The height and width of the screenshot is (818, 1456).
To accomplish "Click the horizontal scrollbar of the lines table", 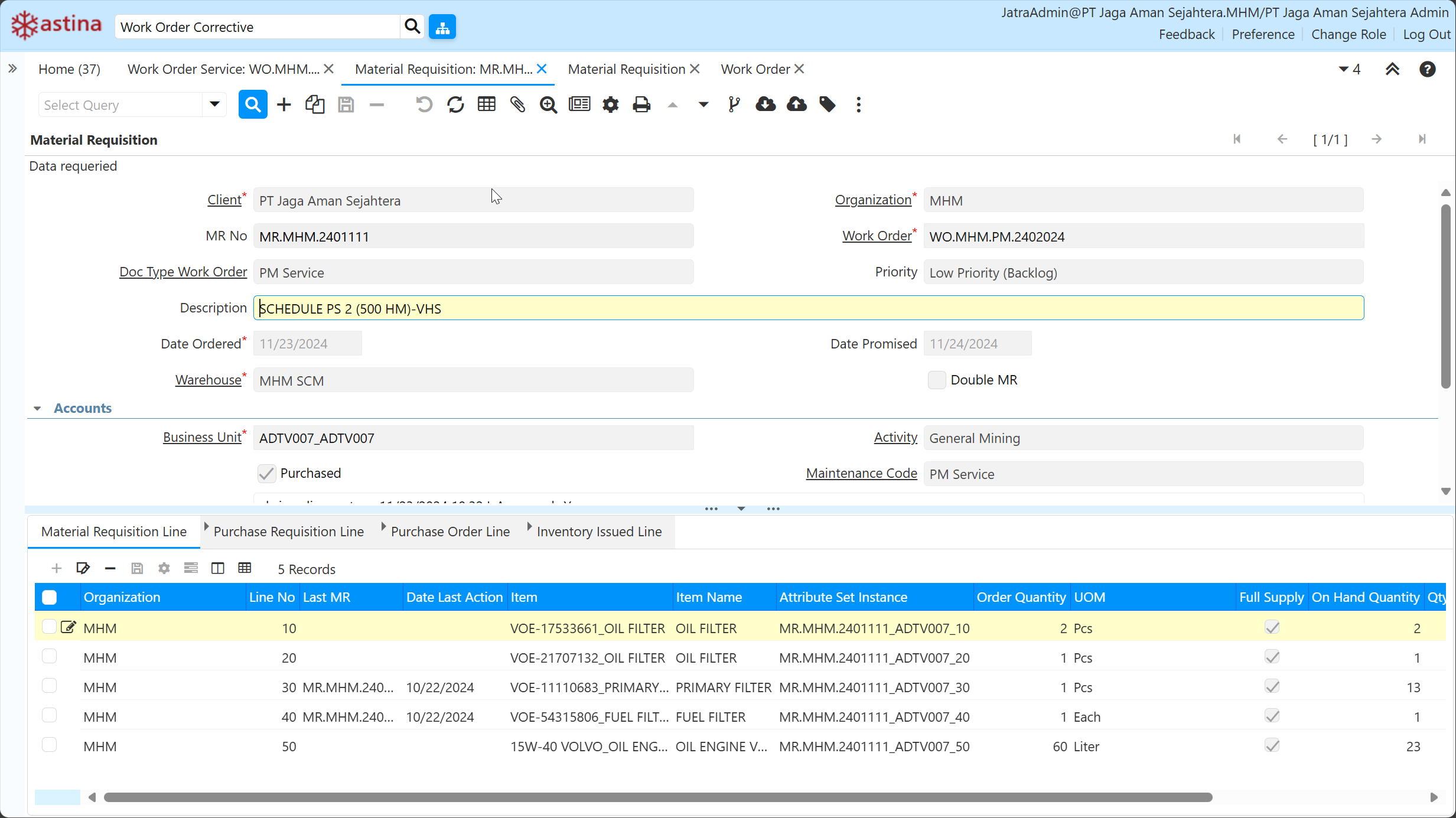I will pos(658,797).
